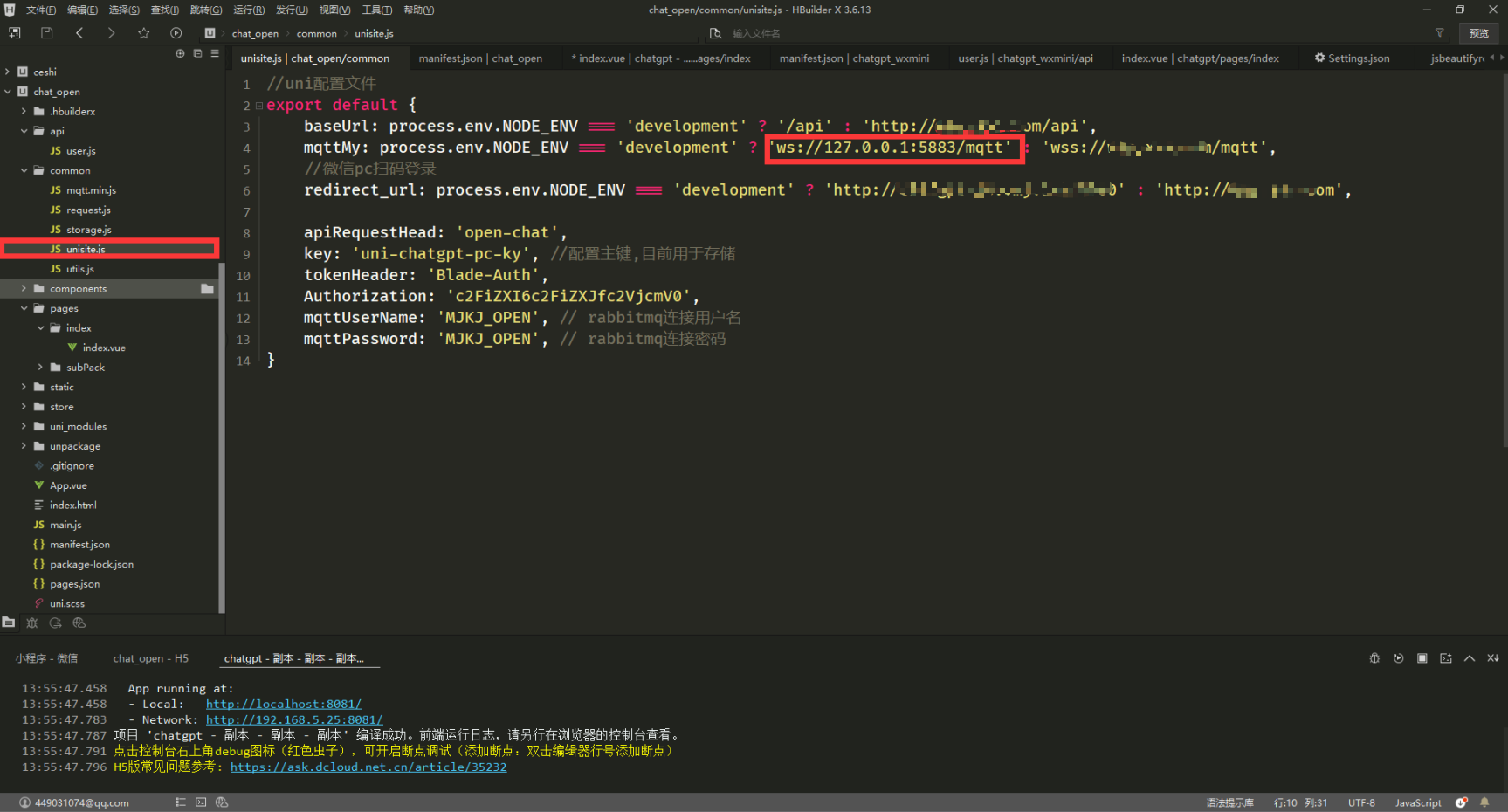Open a new terminal from console toolbar

click(x=1446, y=657)
